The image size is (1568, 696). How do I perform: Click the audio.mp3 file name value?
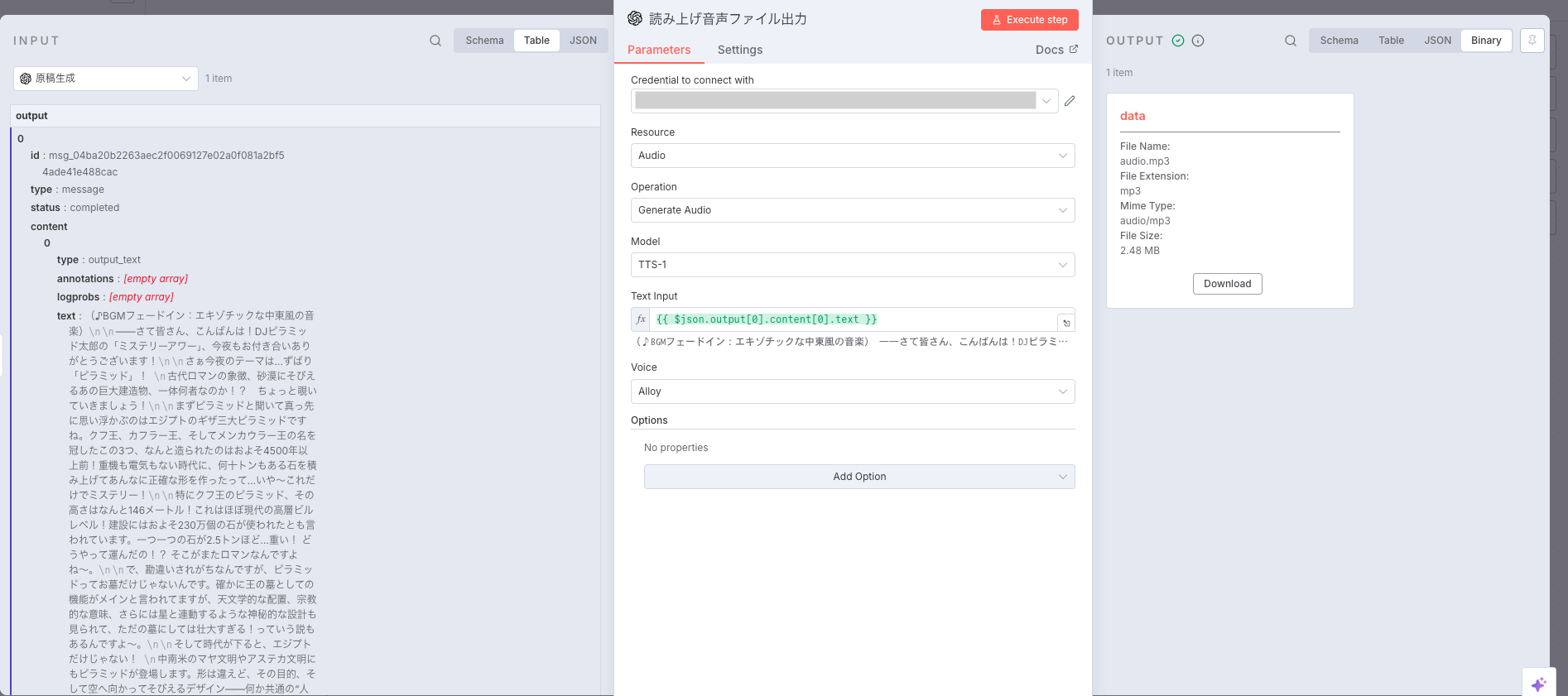click(x=1145, y=161)
